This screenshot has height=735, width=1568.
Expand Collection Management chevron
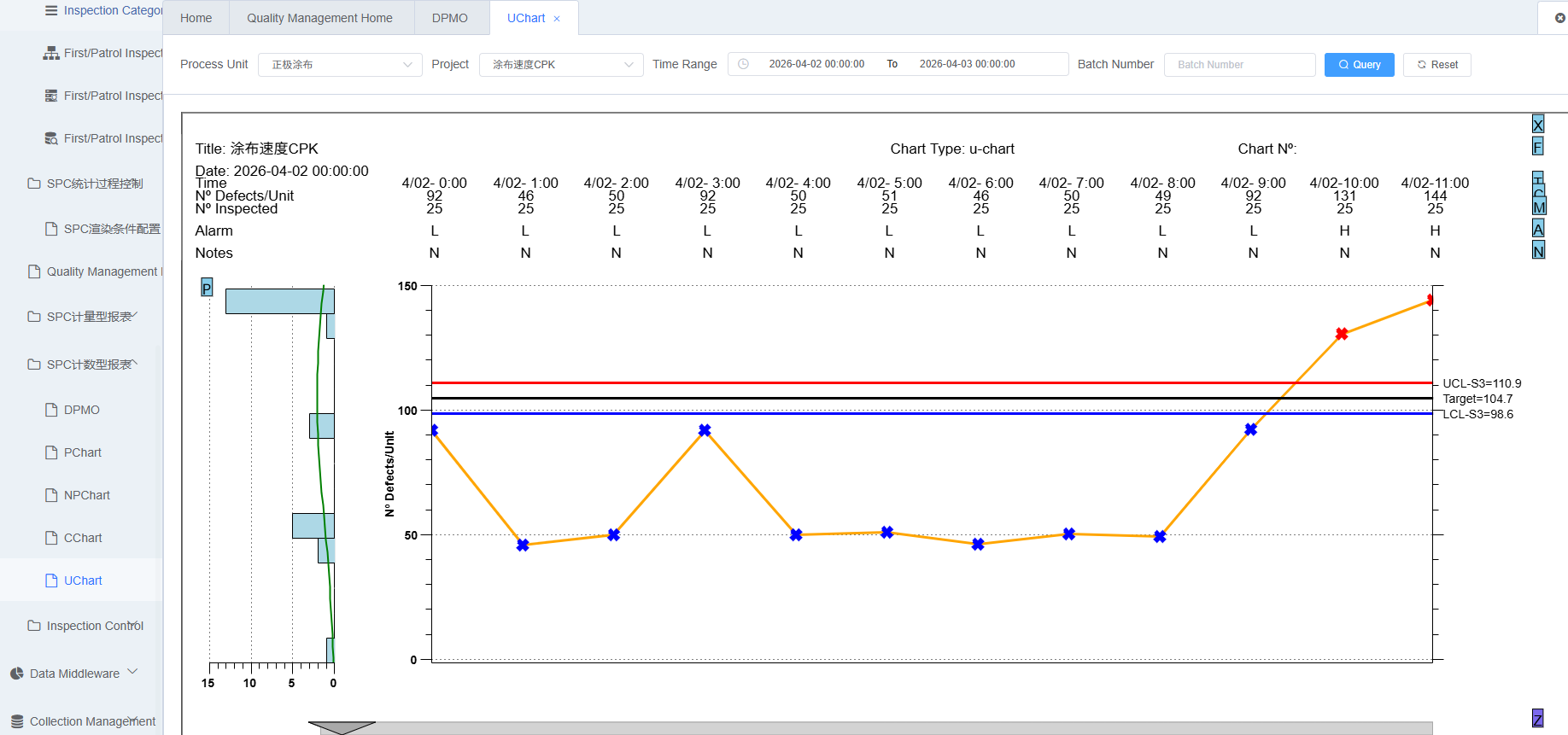coord(132,720)
